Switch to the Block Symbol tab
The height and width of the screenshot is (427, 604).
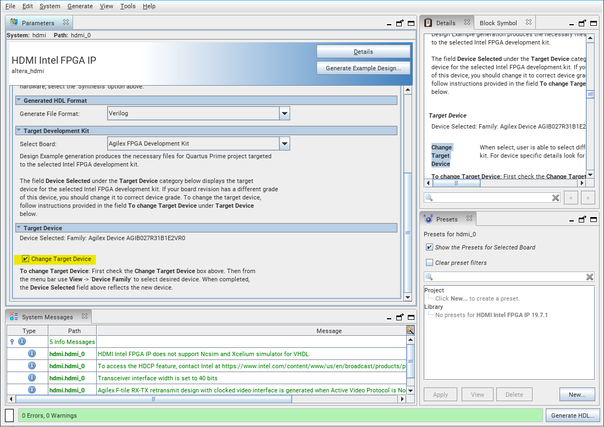(498, 23)
